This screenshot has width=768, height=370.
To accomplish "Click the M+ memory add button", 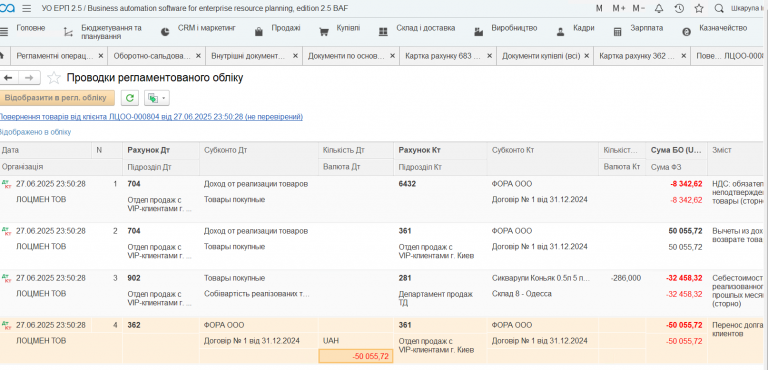I will pos(619,8).
